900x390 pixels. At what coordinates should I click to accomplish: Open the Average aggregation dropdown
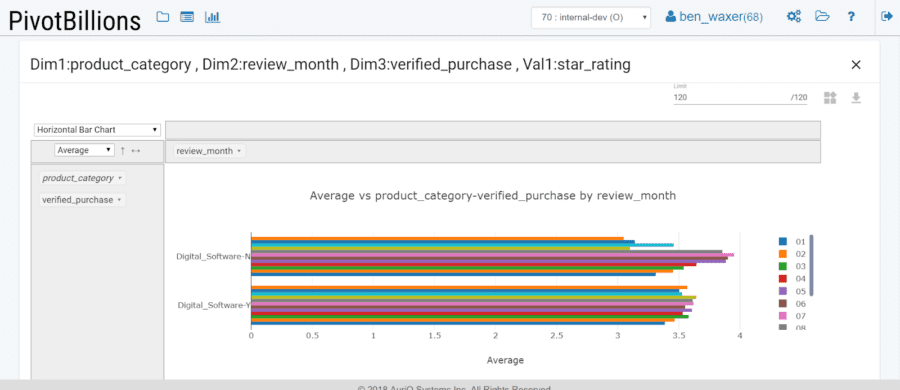click(85, 150)
